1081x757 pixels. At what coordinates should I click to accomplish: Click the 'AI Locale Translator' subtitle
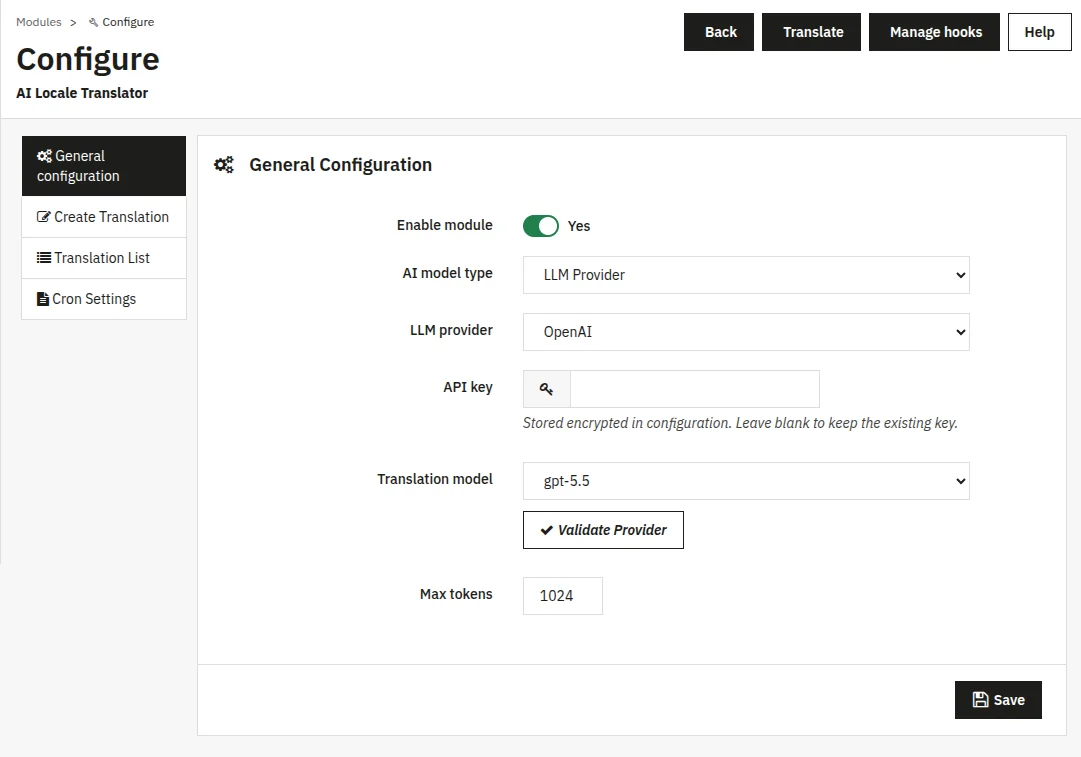tap(82, 93)
